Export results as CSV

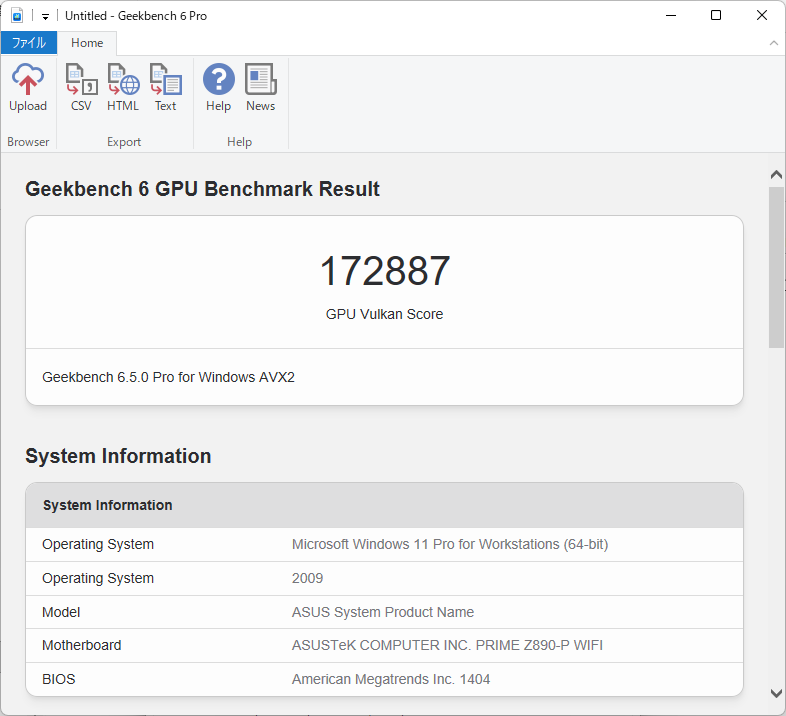[81, 89]
